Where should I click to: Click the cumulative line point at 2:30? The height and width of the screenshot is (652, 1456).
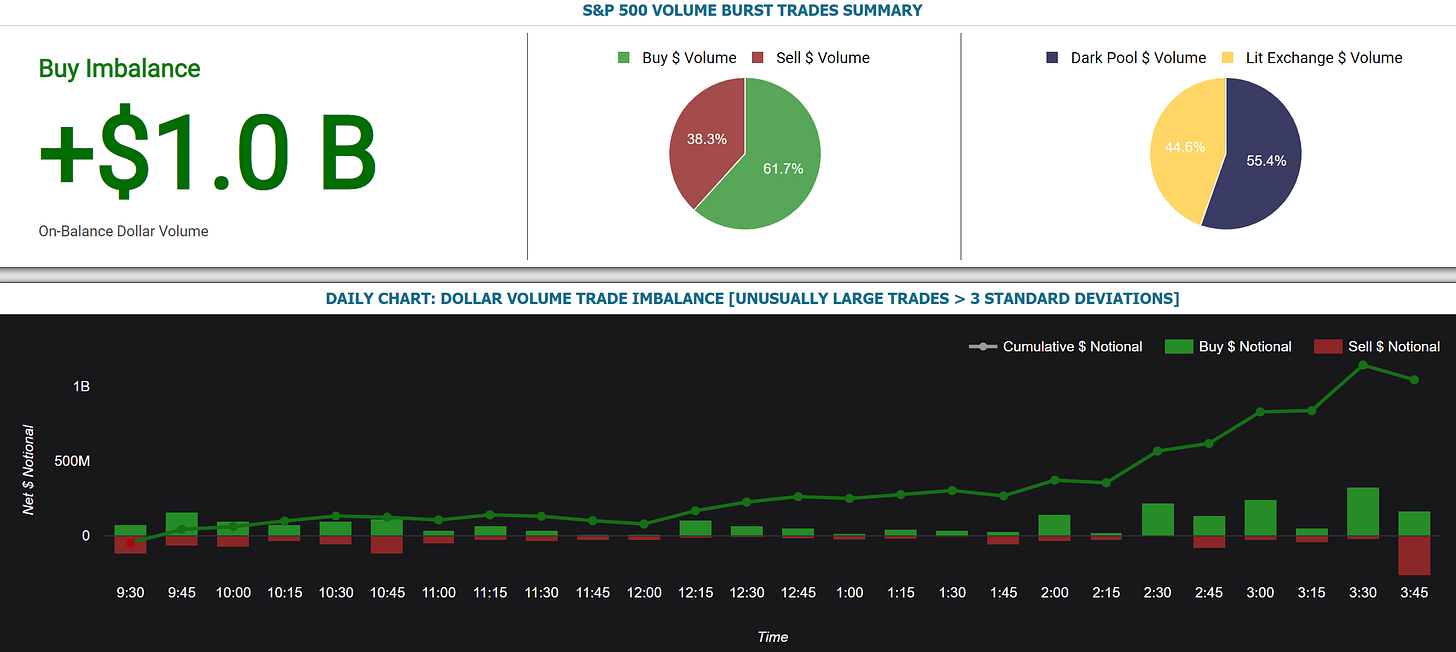(1157, 451)
